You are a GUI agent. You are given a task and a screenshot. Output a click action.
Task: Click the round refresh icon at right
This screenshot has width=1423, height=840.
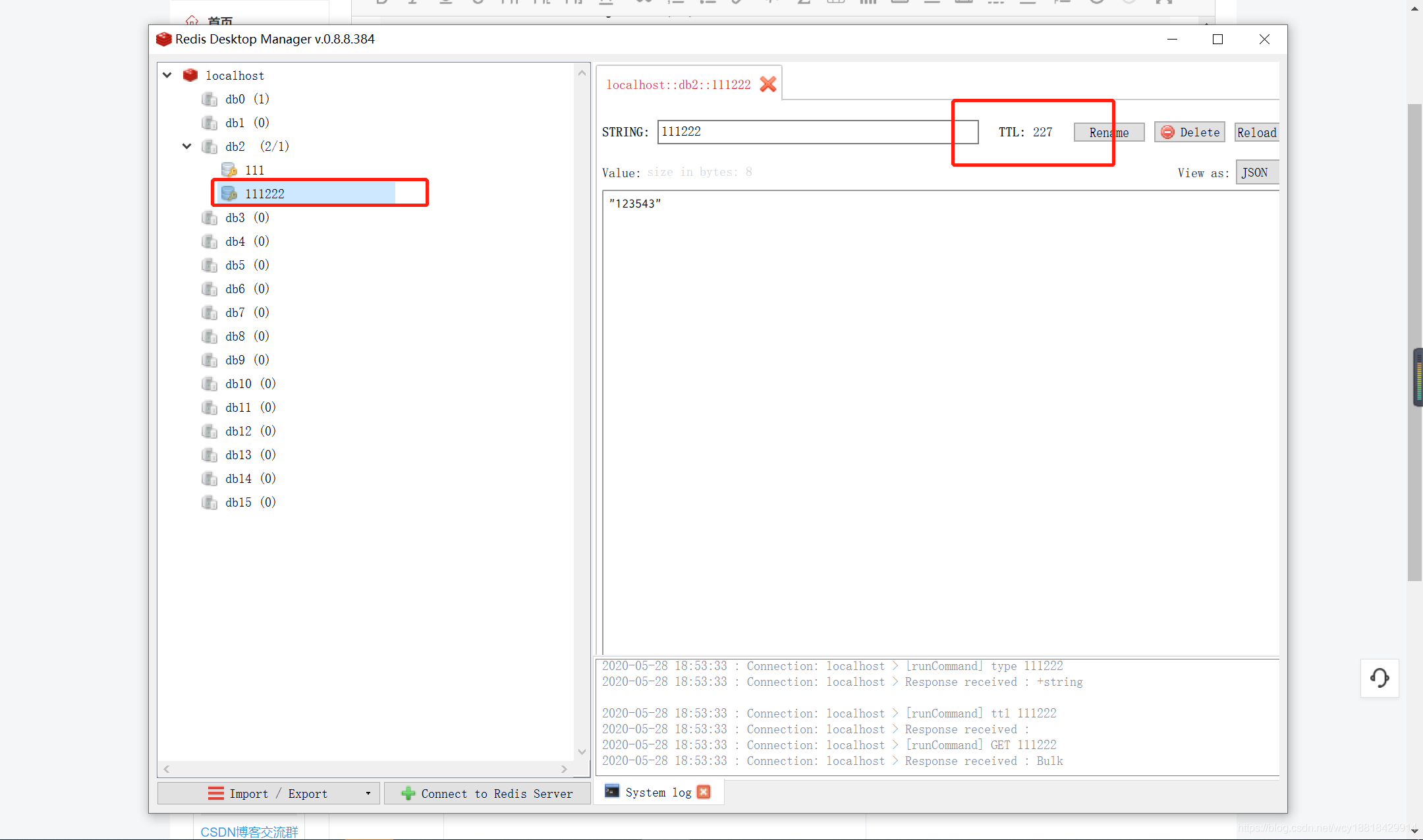pyautogui.click(x=1380, y=678)
